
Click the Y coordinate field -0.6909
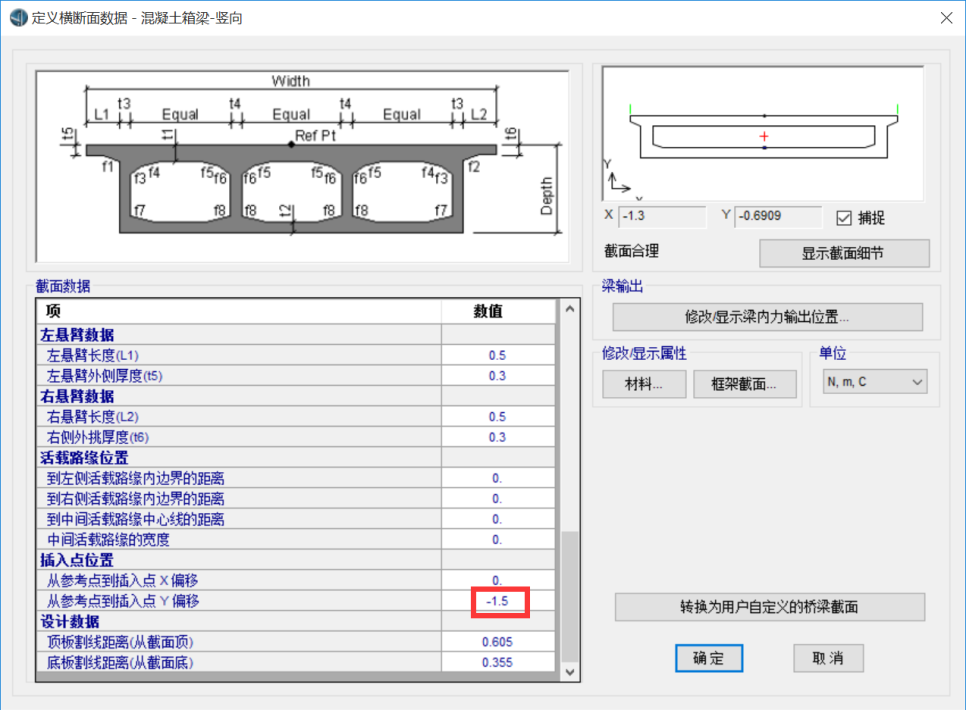777,216
